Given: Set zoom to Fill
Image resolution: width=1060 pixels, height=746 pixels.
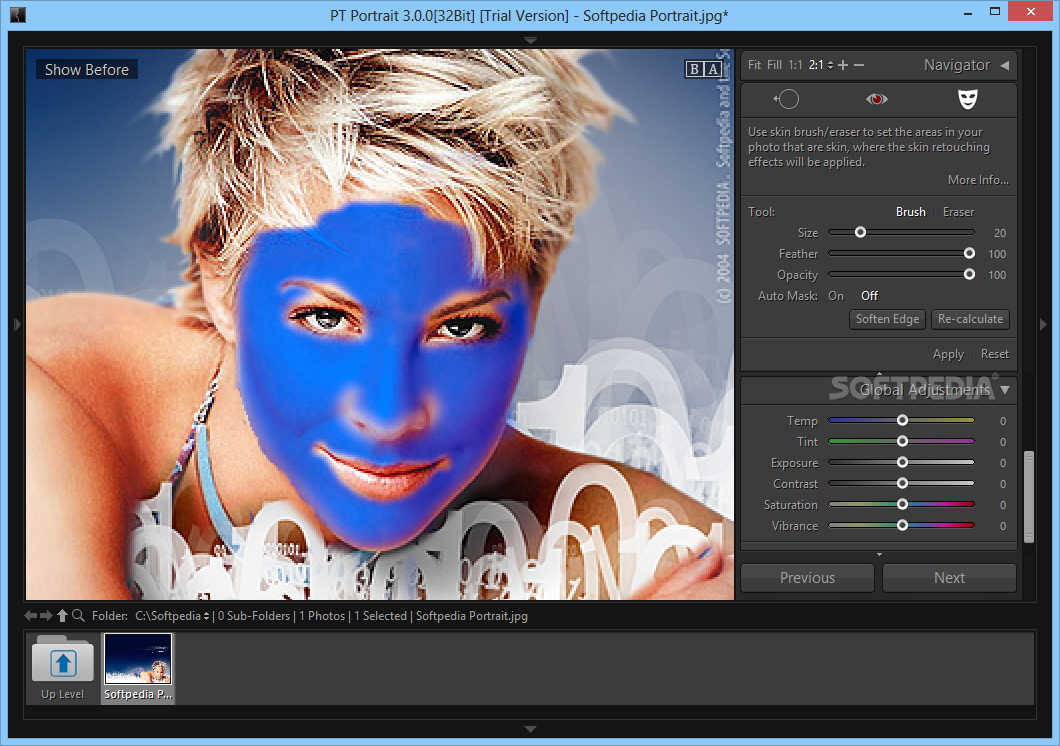Looking at the screenshot, I should point(774,65).
